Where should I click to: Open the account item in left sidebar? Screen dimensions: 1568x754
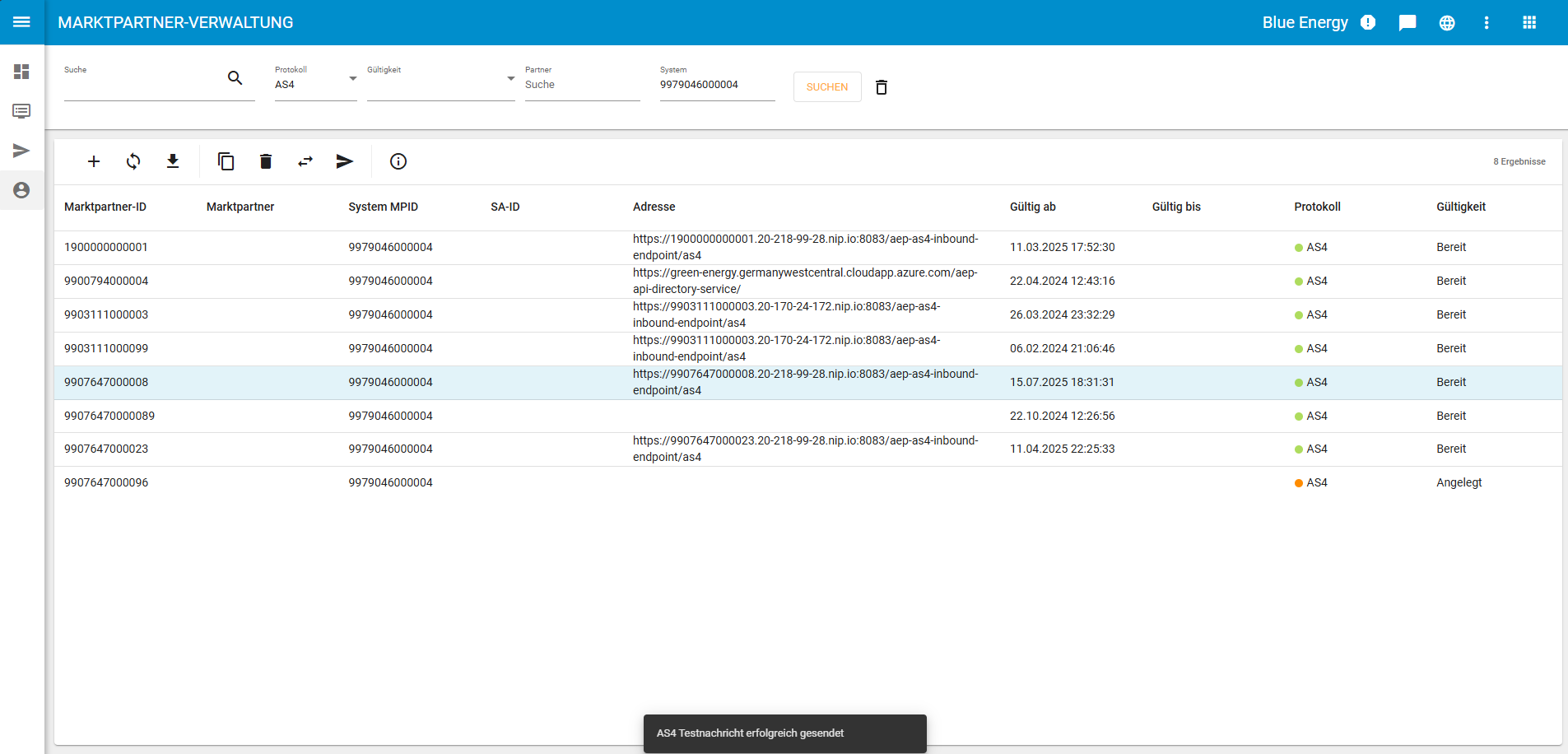point(21,190)
